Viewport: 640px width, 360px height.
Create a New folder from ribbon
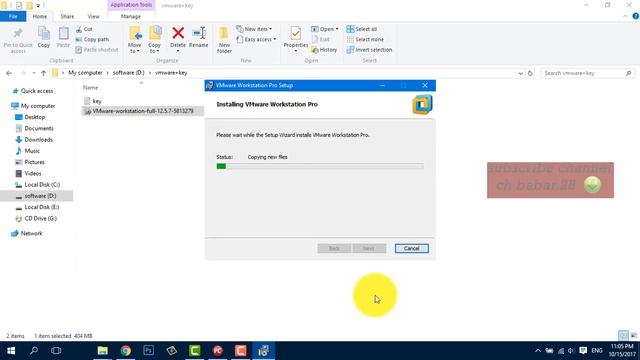tap(224, 40)
